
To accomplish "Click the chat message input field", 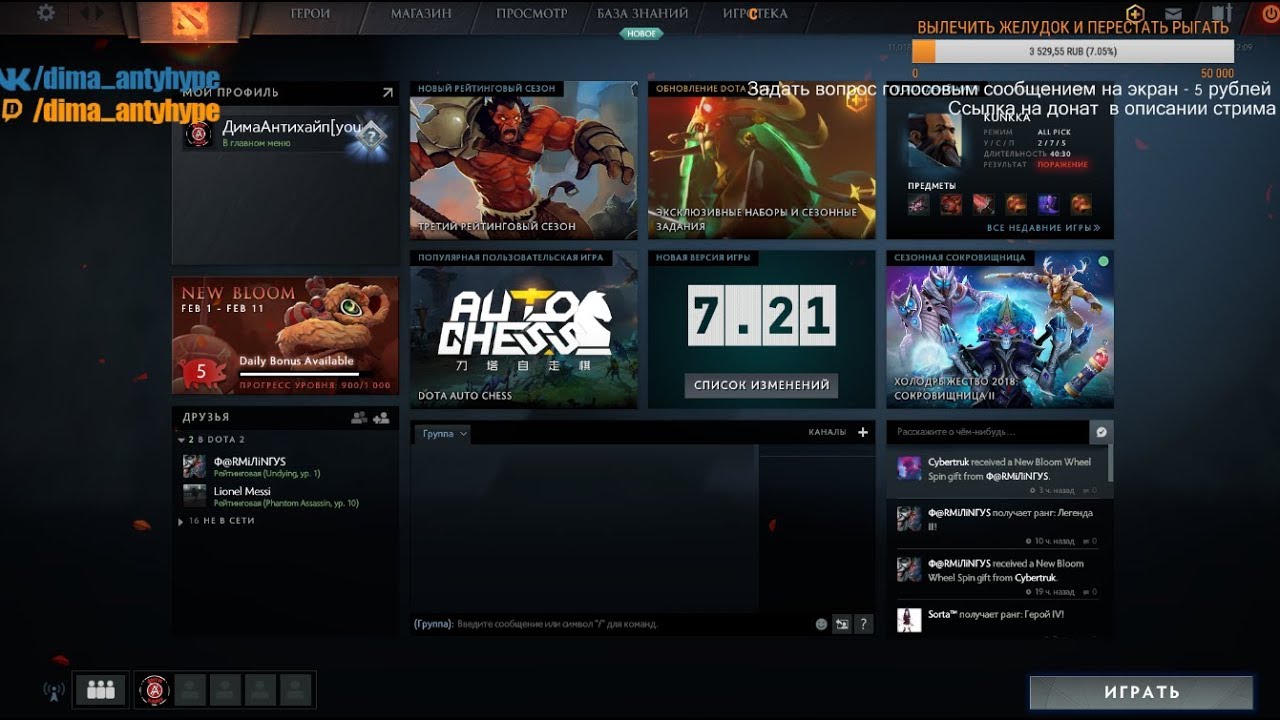I will click(x=611, y=624).
